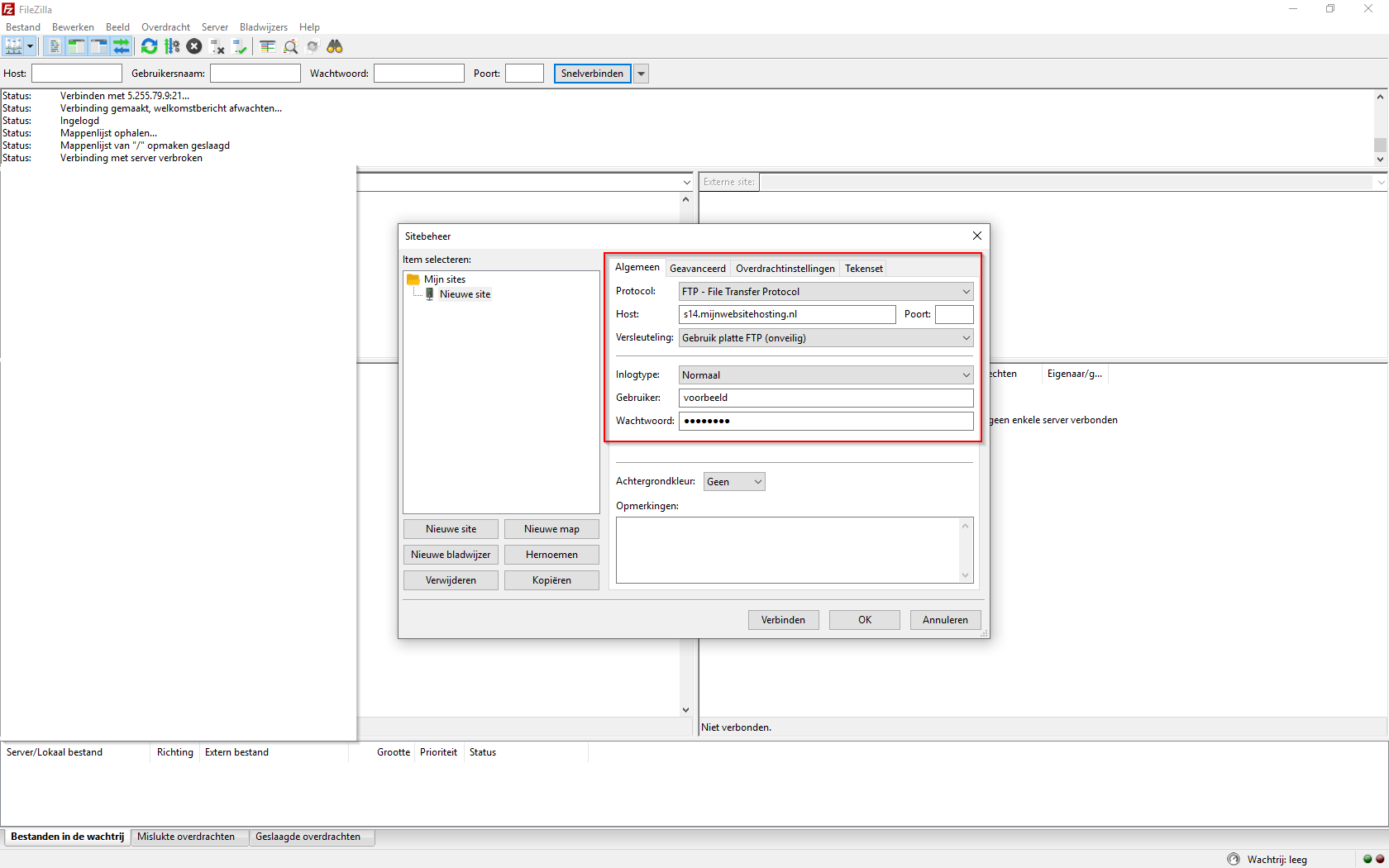The height and width of the screenshot is (868, 1389).
Task: Focus the quickconnect Gebruikersnaam field
Action: [x=255, y=74]
